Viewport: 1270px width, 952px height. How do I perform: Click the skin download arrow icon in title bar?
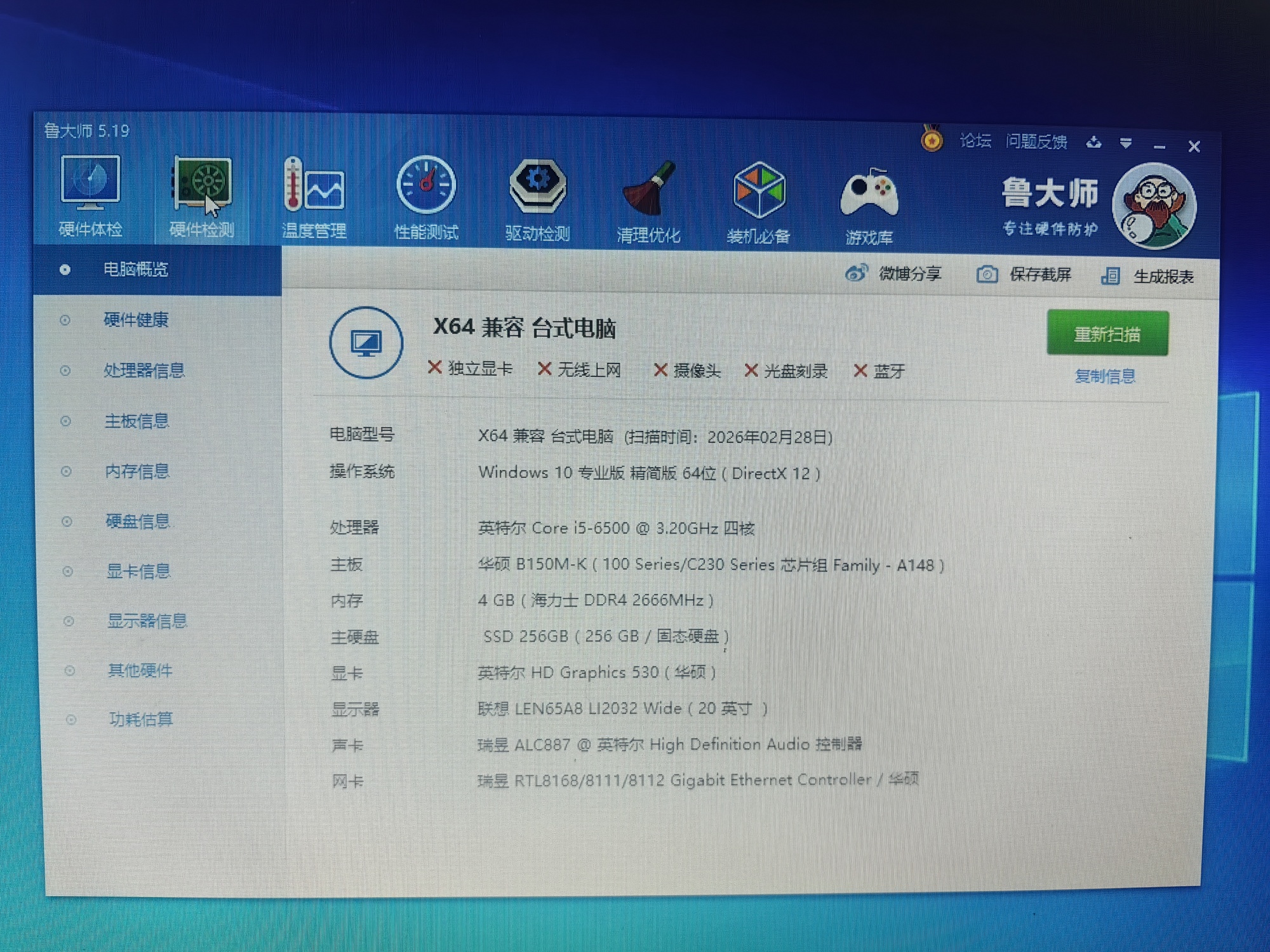click(x=1093, y=143)
